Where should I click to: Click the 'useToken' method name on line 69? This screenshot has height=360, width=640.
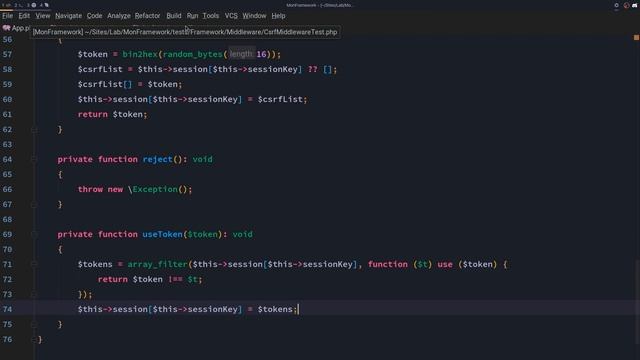pos(162,234)
